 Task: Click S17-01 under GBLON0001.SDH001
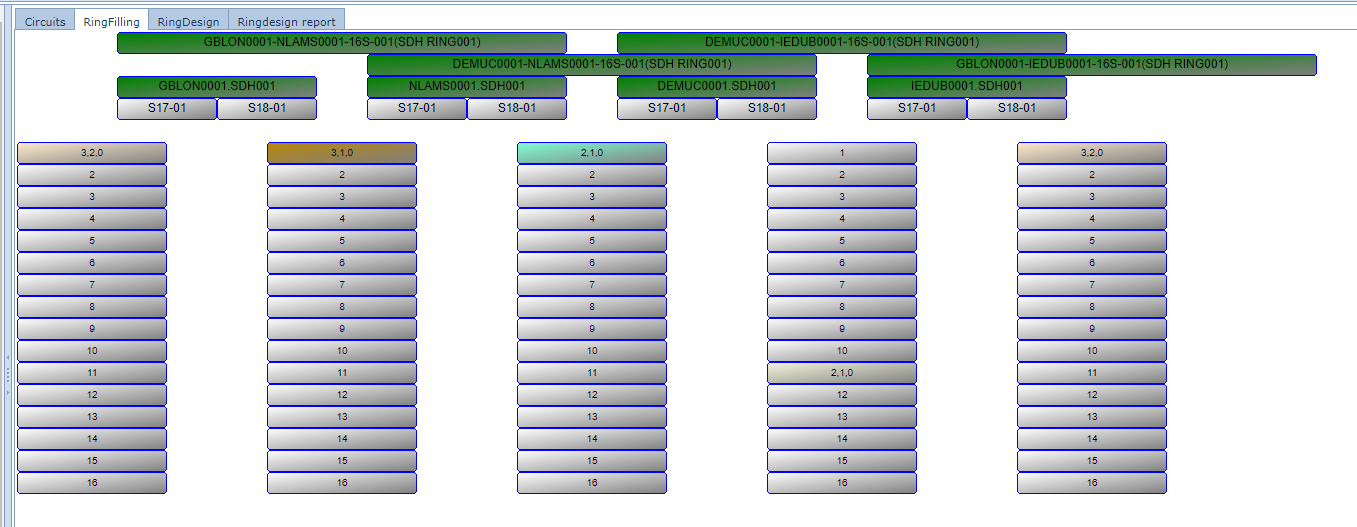coord(166,109)
